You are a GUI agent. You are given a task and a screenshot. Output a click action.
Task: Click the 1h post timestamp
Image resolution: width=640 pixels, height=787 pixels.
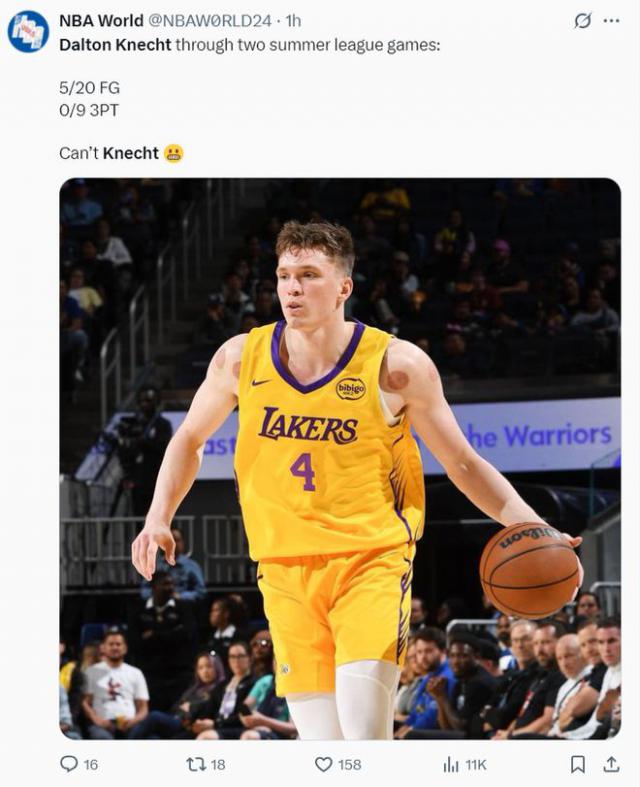pos(292,20)
